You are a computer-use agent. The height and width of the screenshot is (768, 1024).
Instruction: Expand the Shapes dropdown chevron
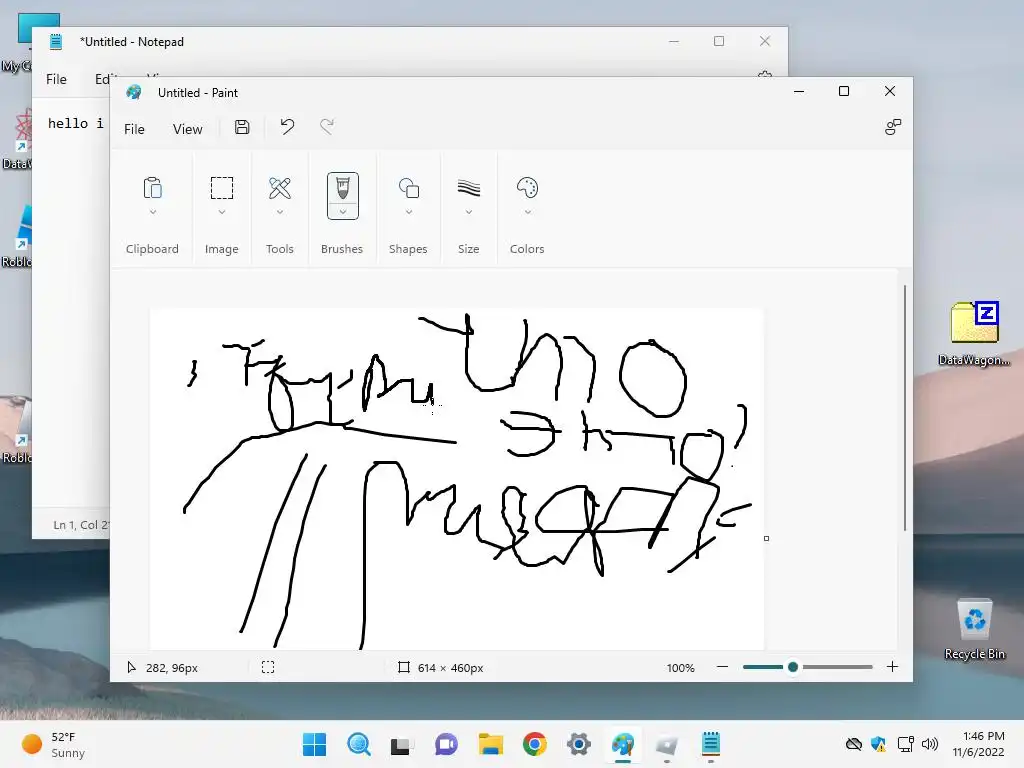[x=409, y=212]
